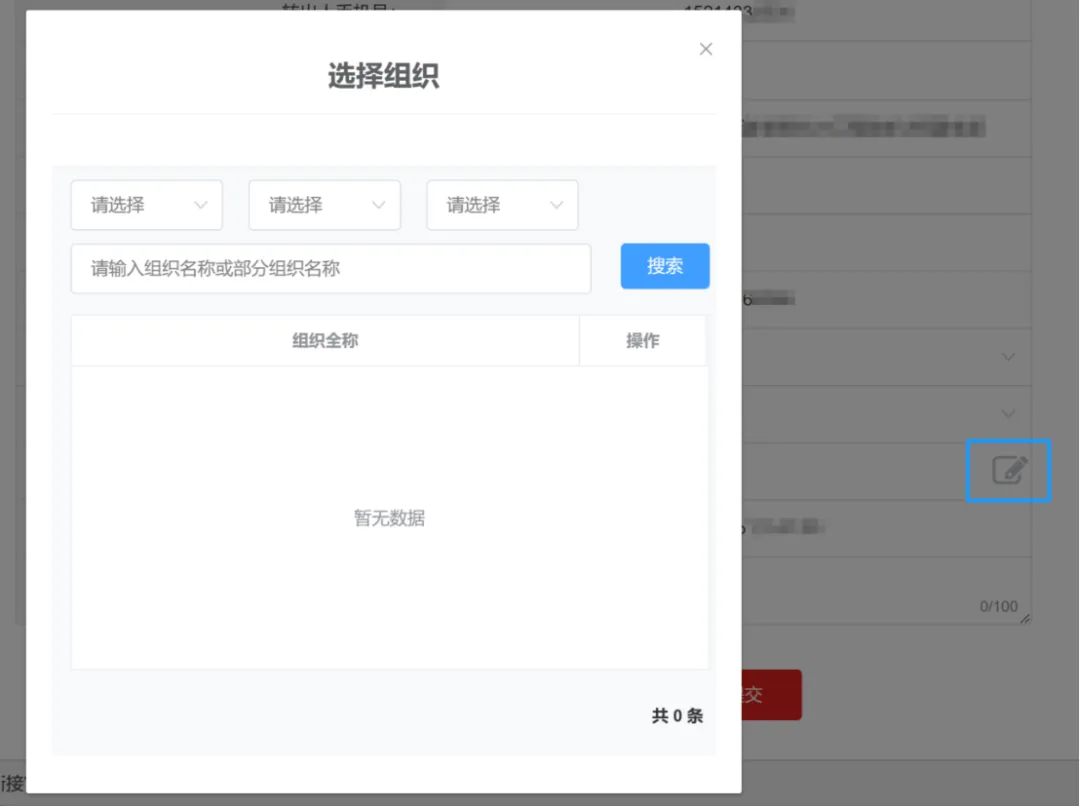Open the first 请选择 dropdown
Screen dimensions: 1080x807
146,205
